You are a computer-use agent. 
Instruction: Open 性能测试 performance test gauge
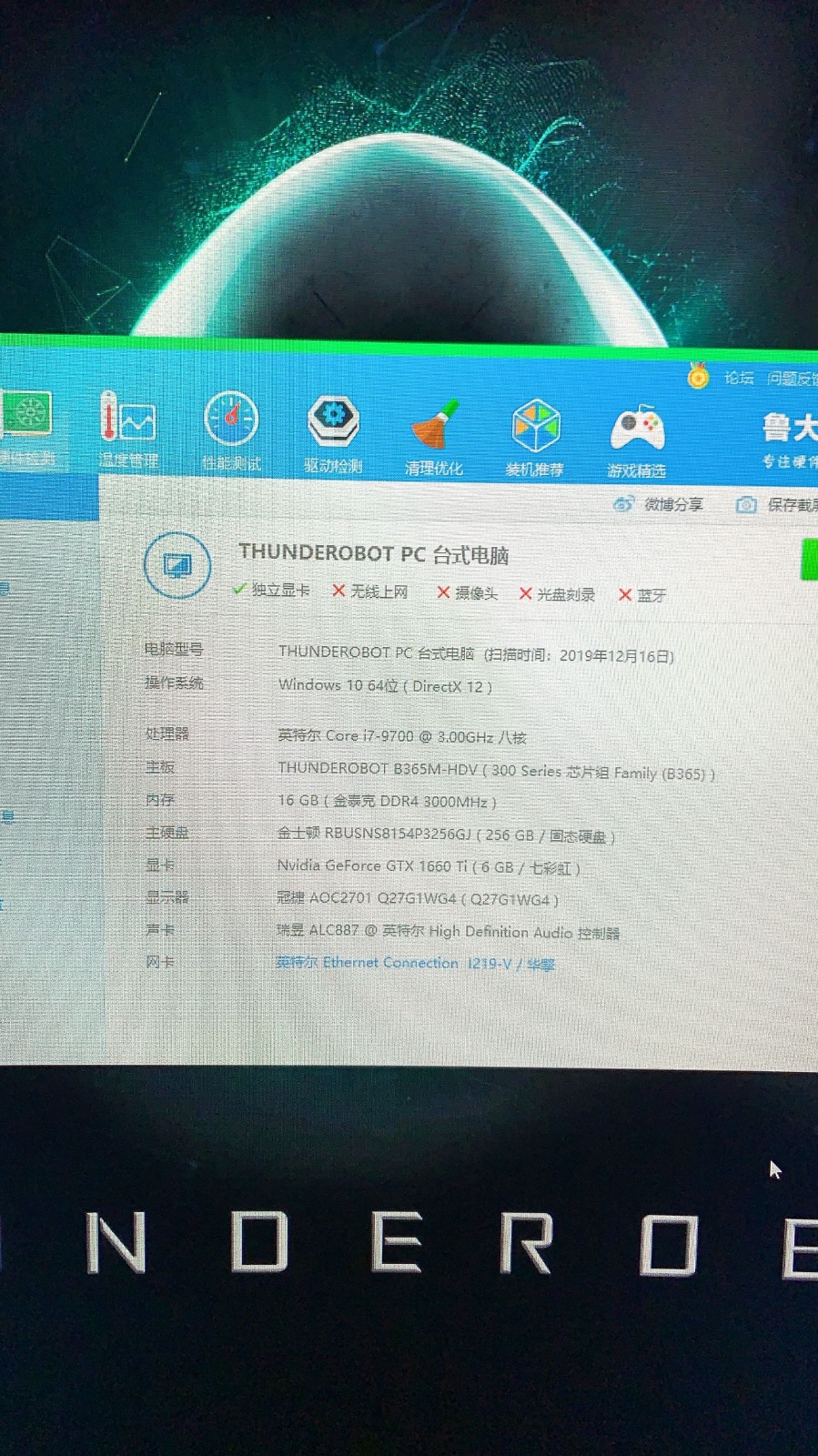pyautogui.click(x=231, y=430)
